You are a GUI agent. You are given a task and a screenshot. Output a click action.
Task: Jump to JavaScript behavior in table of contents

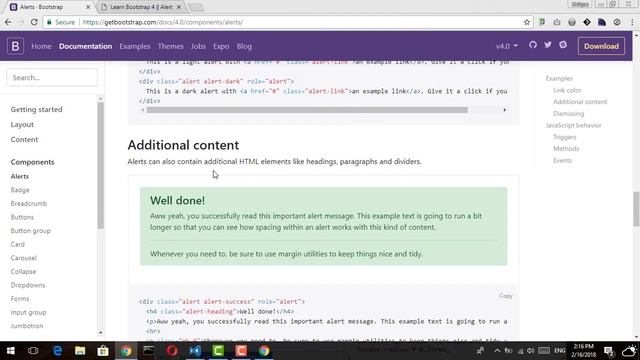pos(573,125)
